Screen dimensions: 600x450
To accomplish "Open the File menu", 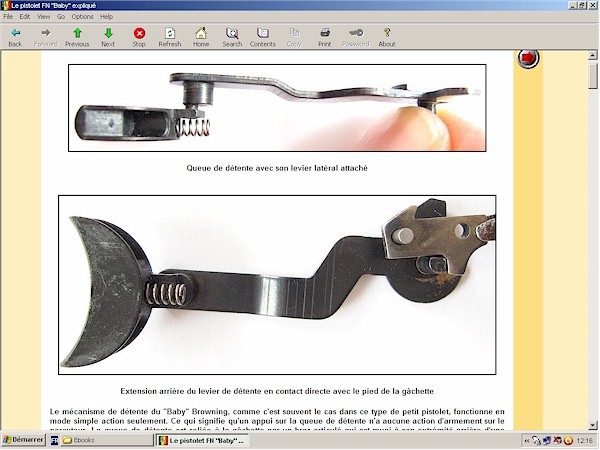I will [8, 17].
